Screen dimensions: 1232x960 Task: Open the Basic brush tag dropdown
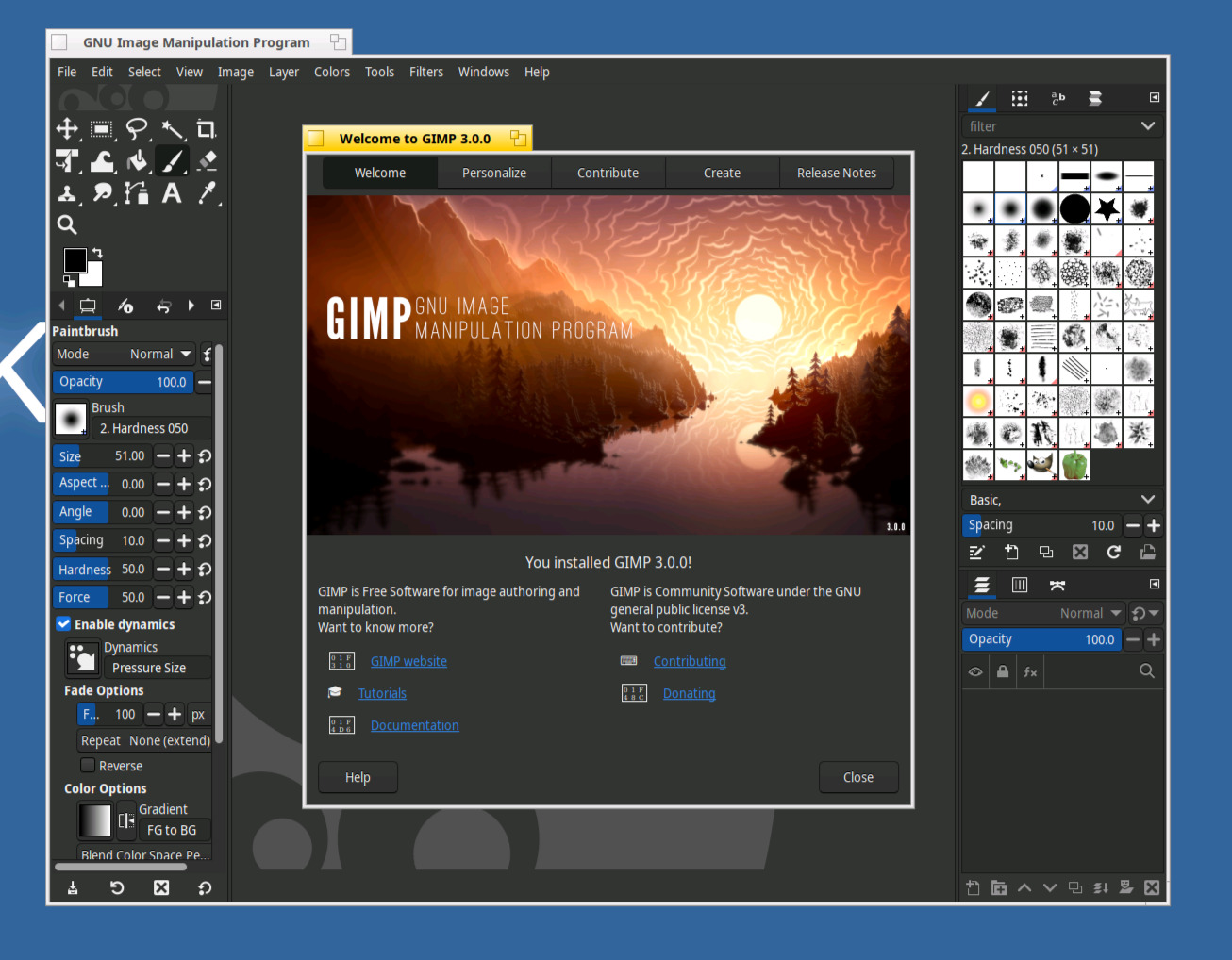coord(1147,500)
